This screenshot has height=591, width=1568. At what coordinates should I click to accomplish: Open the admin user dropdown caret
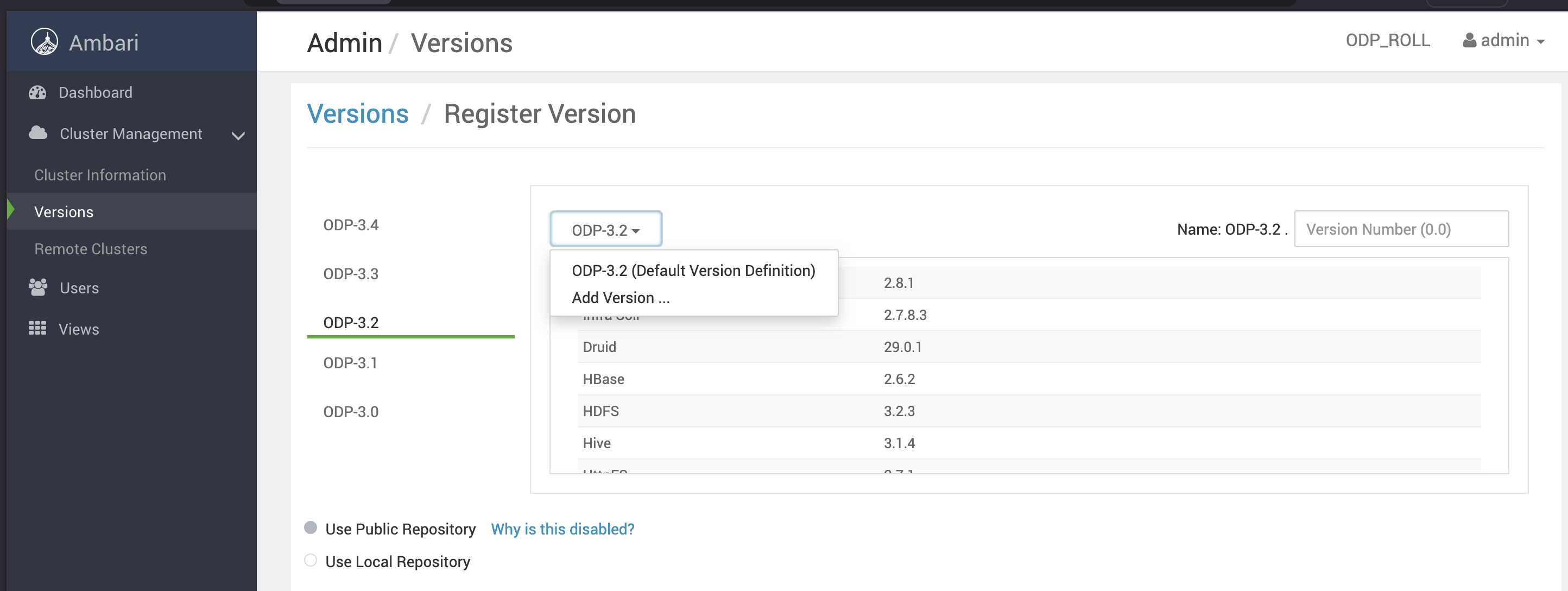(x=1541, y=42)
